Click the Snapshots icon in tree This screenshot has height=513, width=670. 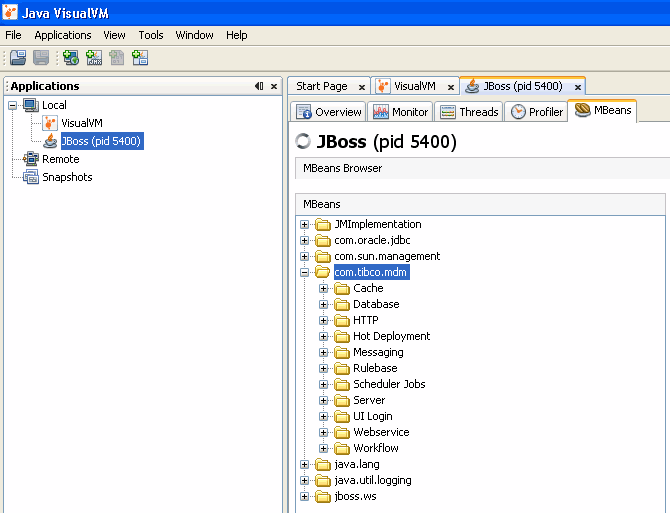31,177
